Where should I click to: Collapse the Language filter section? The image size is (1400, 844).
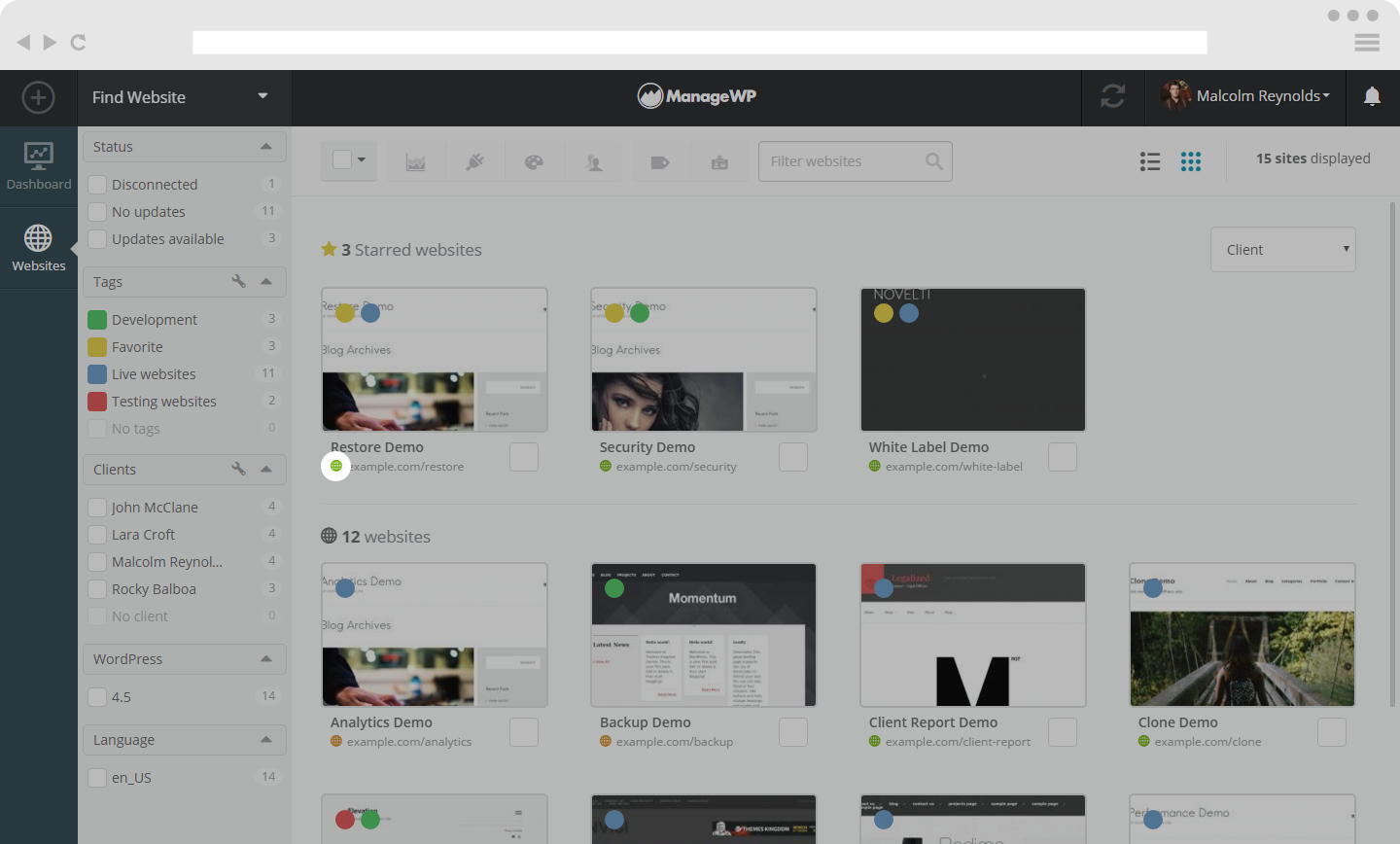[266, 739]
